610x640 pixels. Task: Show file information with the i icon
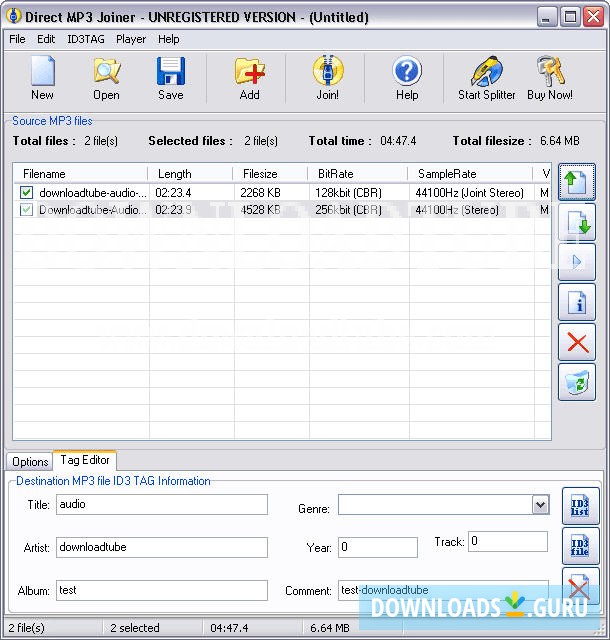tap(577, 302)
